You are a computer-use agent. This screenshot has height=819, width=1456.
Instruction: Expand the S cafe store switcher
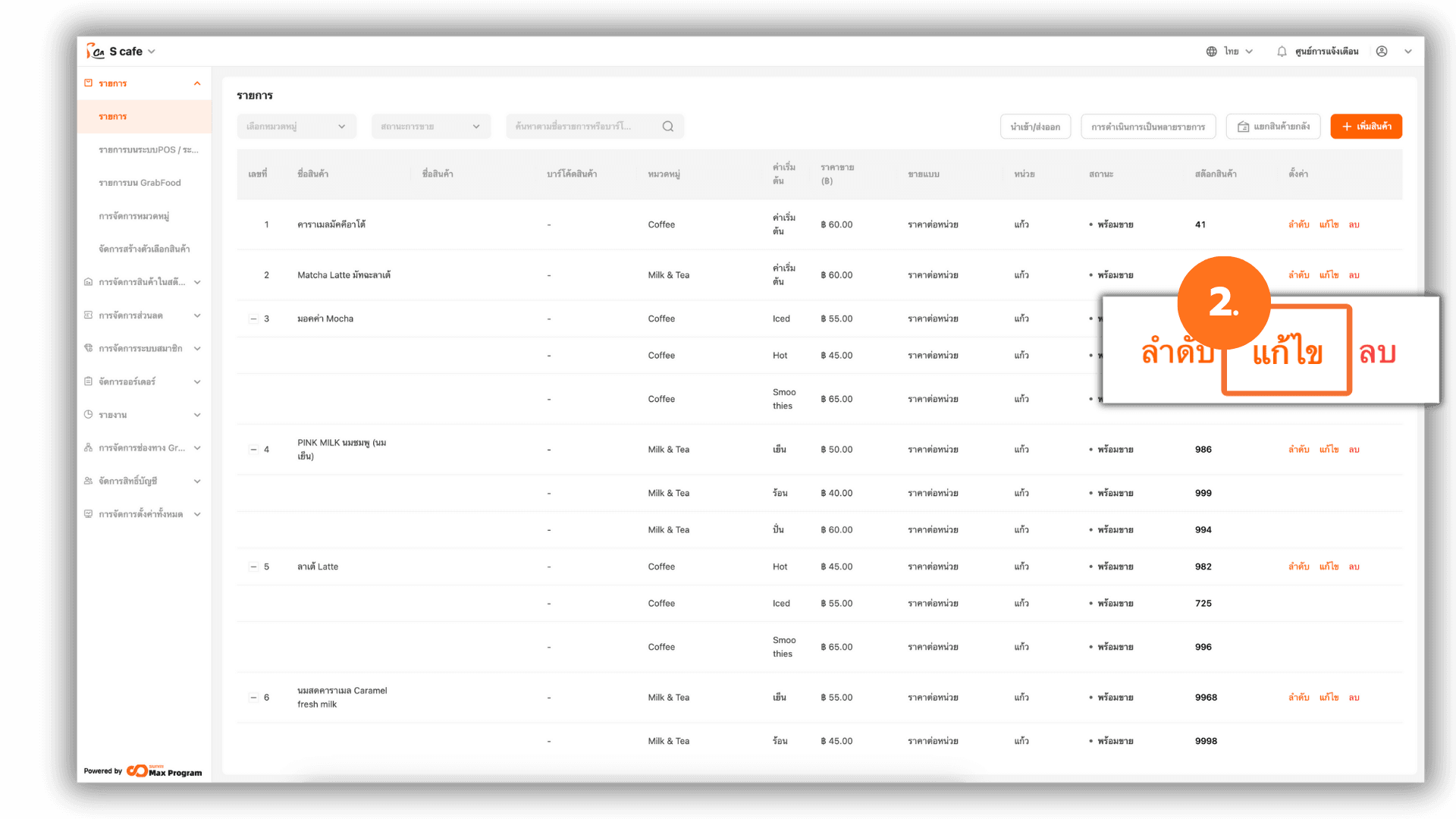tap(152, 52)
